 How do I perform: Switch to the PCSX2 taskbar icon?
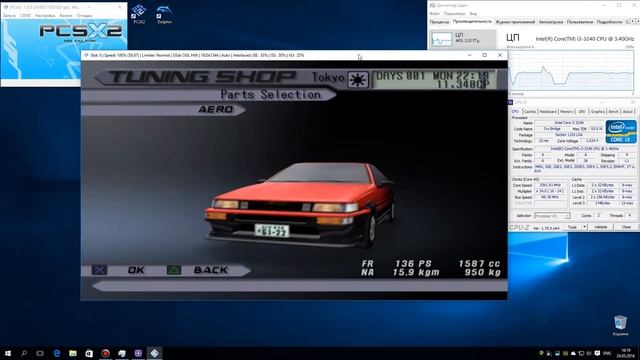(154, 353)
